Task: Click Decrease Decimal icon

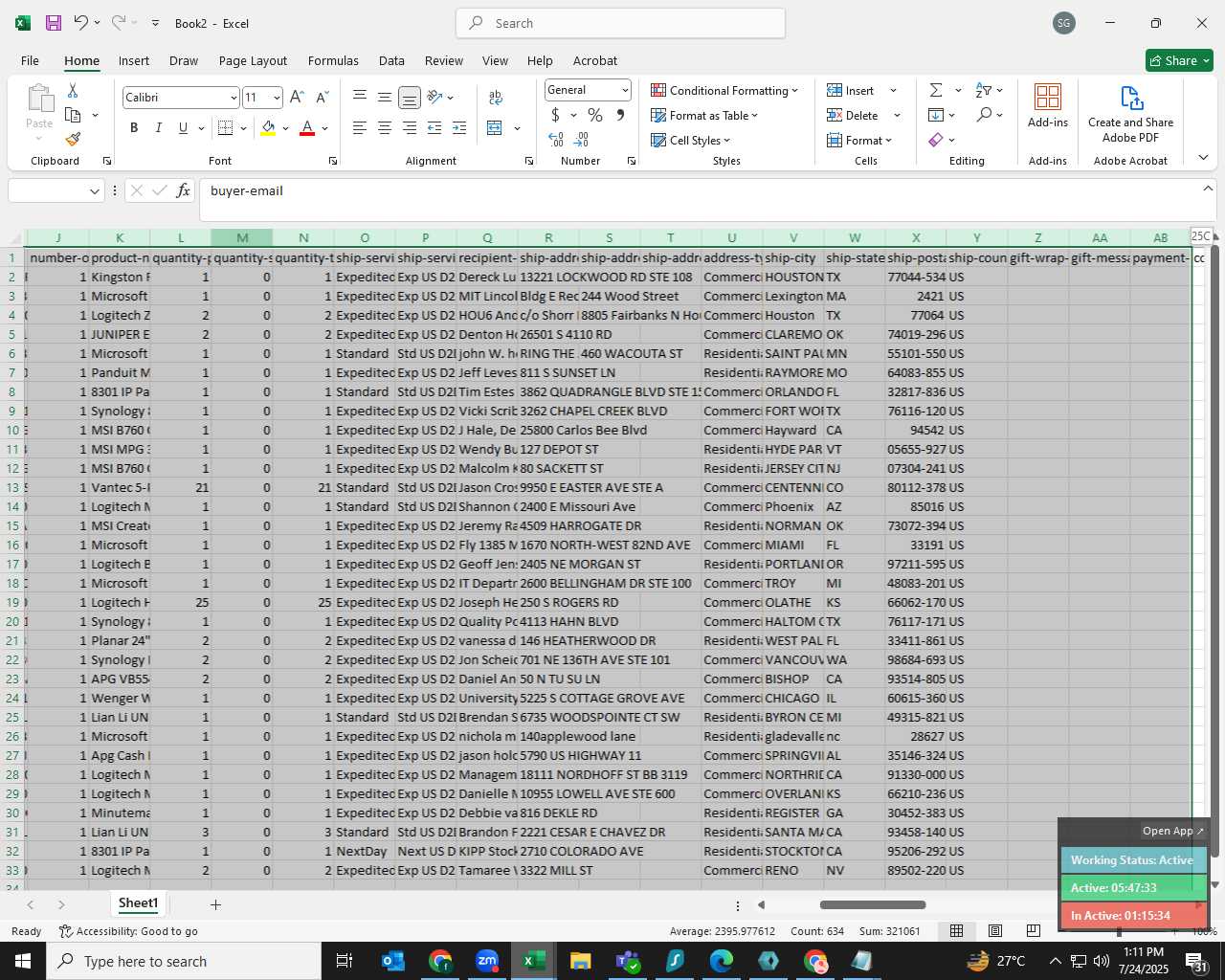Action: tap(581, 139)
